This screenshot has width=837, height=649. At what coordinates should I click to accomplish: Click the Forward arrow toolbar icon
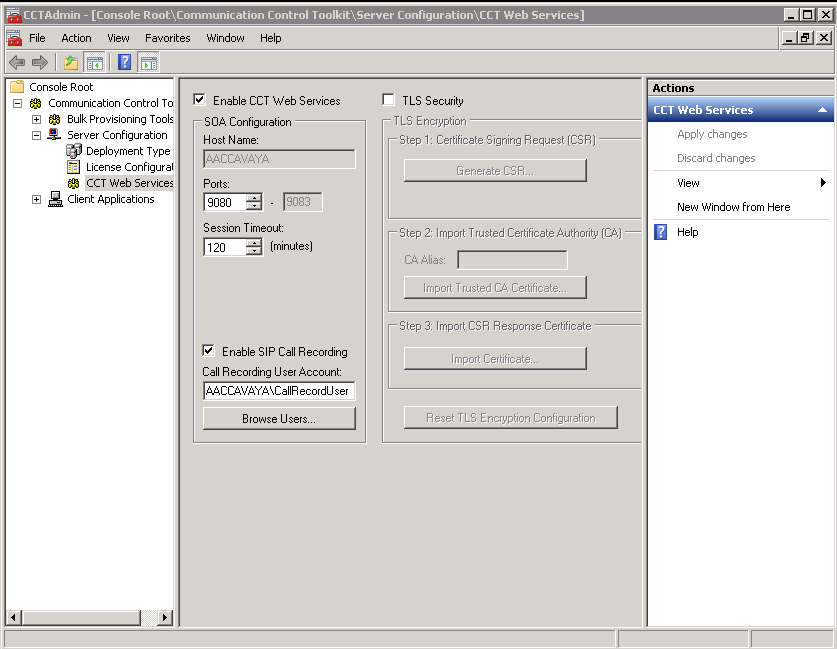pyautogui.click(x=40, y=62)
